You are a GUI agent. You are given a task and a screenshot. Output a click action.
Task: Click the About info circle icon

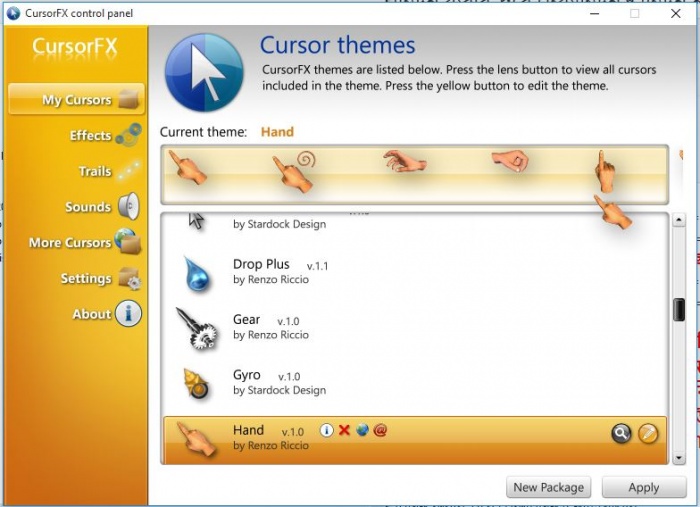[x=128, y=313]
